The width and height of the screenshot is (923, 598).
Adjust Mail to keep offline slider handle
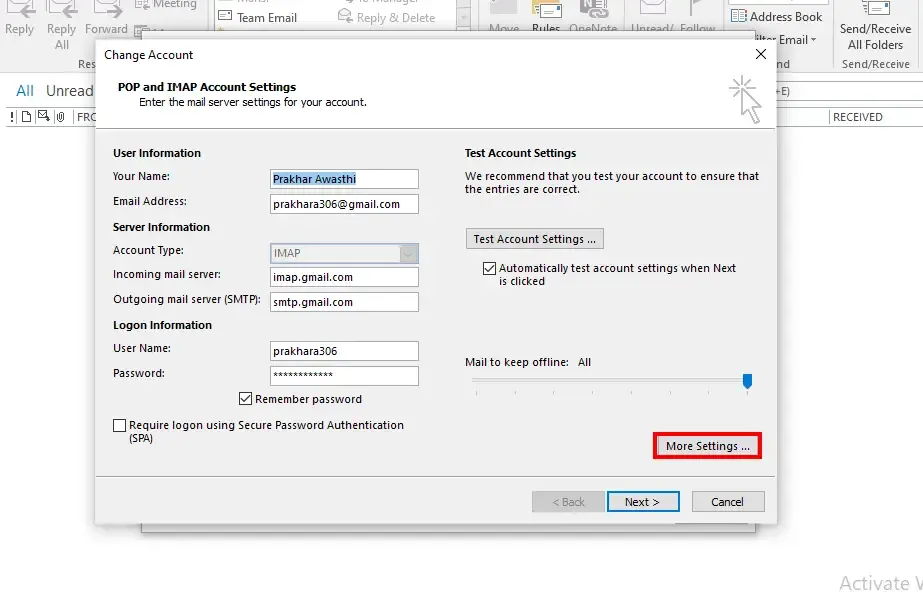pyautogui.click(x=747, y=381)
